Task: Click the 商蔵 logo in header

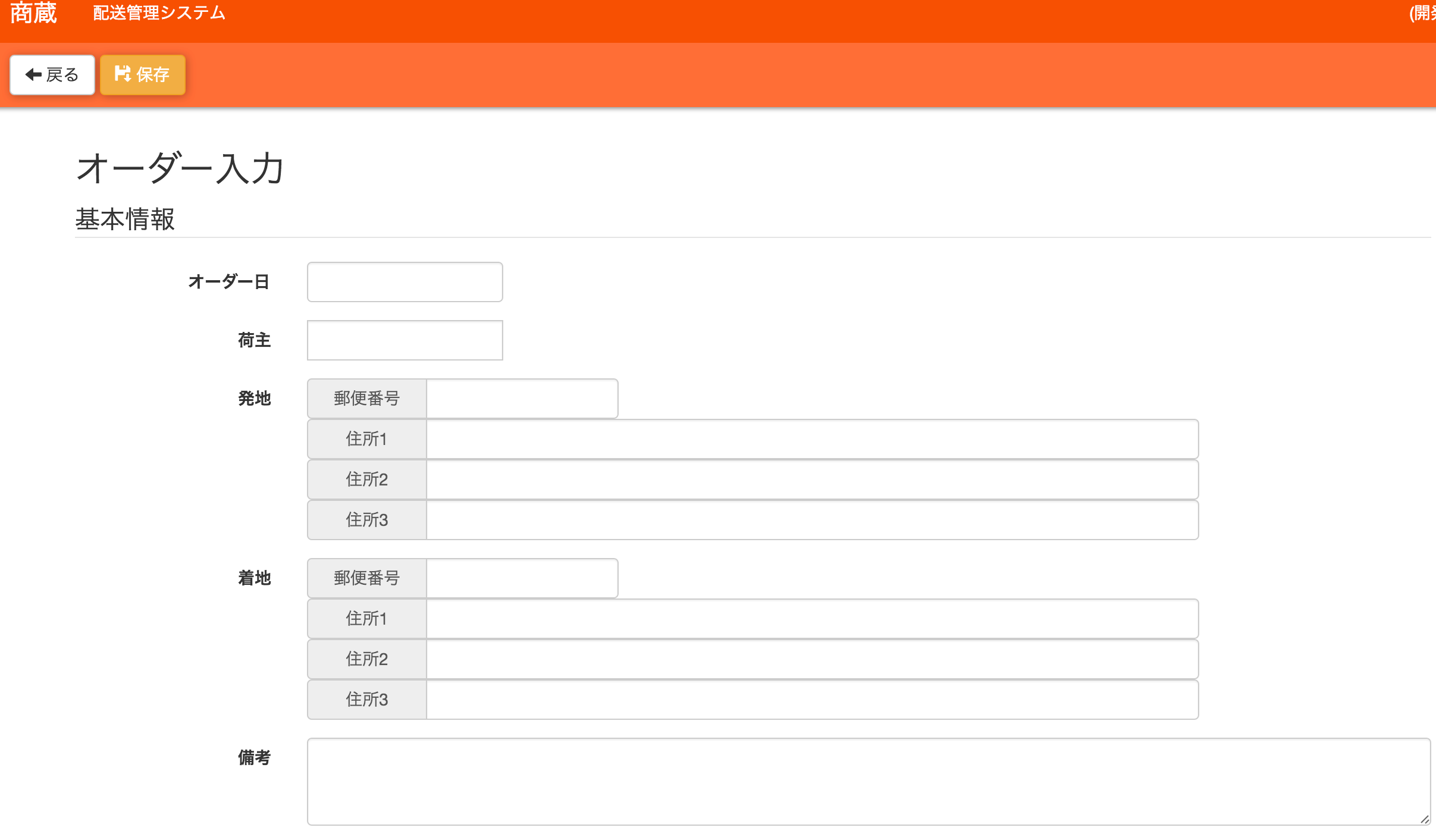Action: pos(33,13)
